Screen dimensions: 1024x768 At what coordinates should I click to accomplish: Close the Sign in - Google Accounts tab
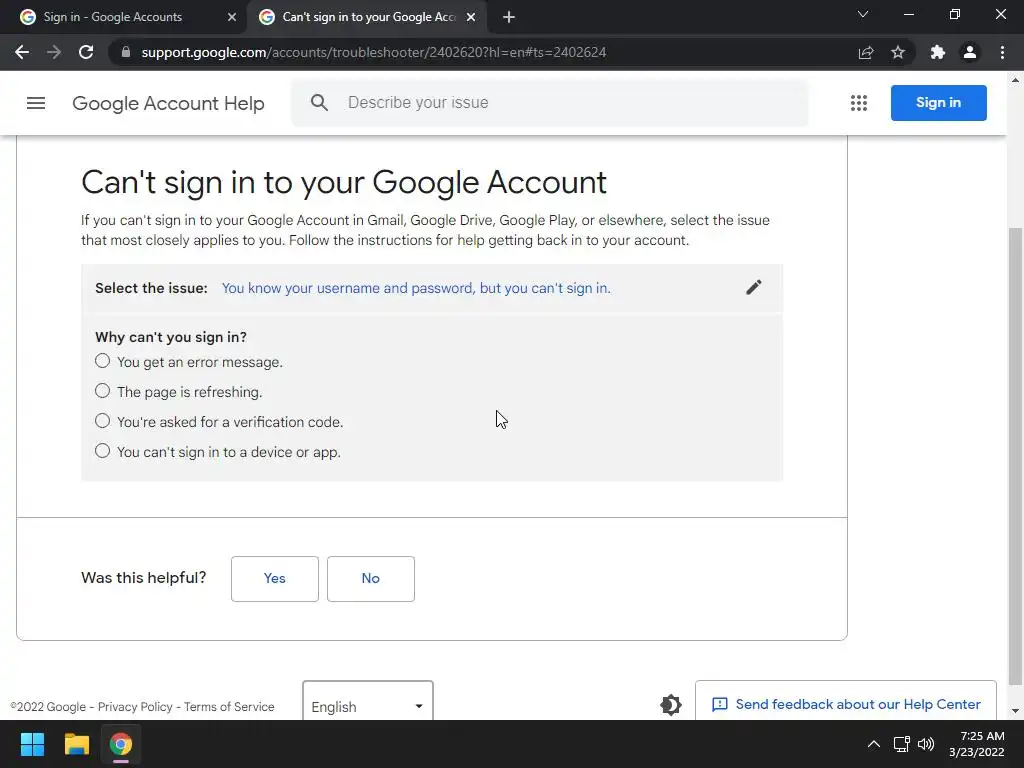click(x=232, y=17)
